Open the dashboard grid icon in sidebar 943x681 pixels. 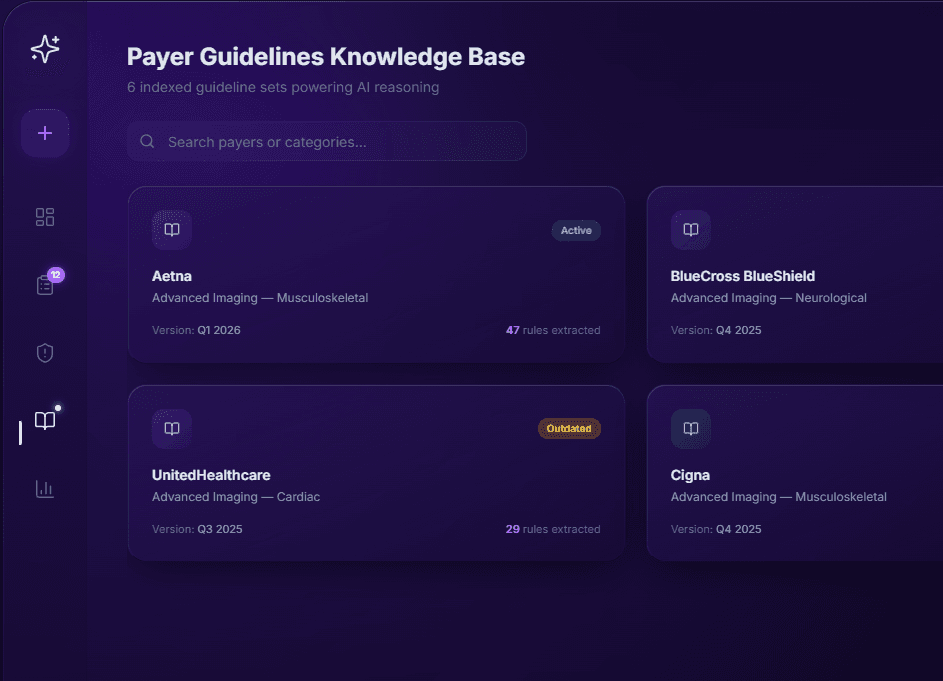click(45, 217)
